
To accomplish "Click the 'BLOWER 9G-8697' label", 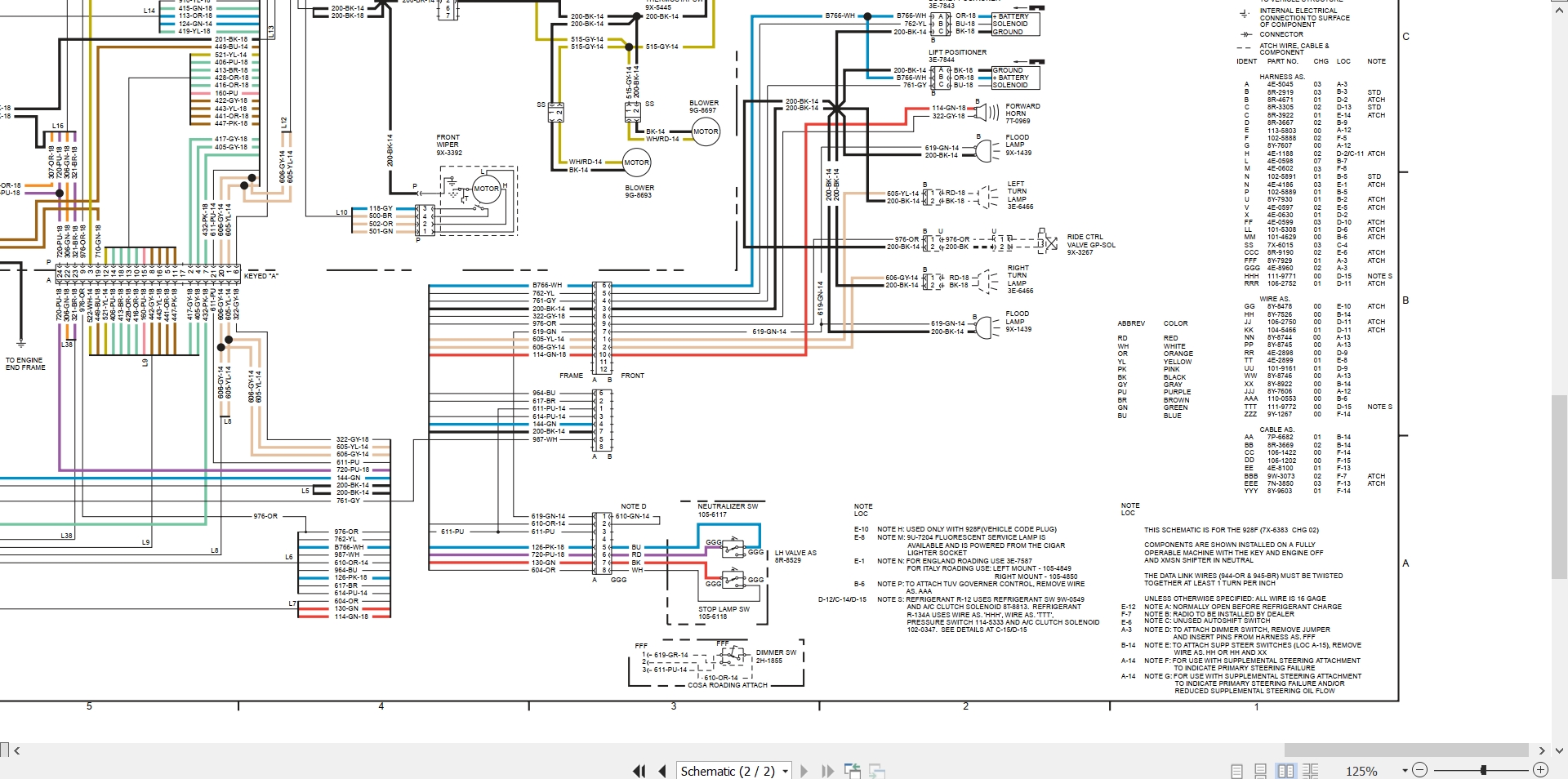I will pyautogui.click(x=703, y=107).
